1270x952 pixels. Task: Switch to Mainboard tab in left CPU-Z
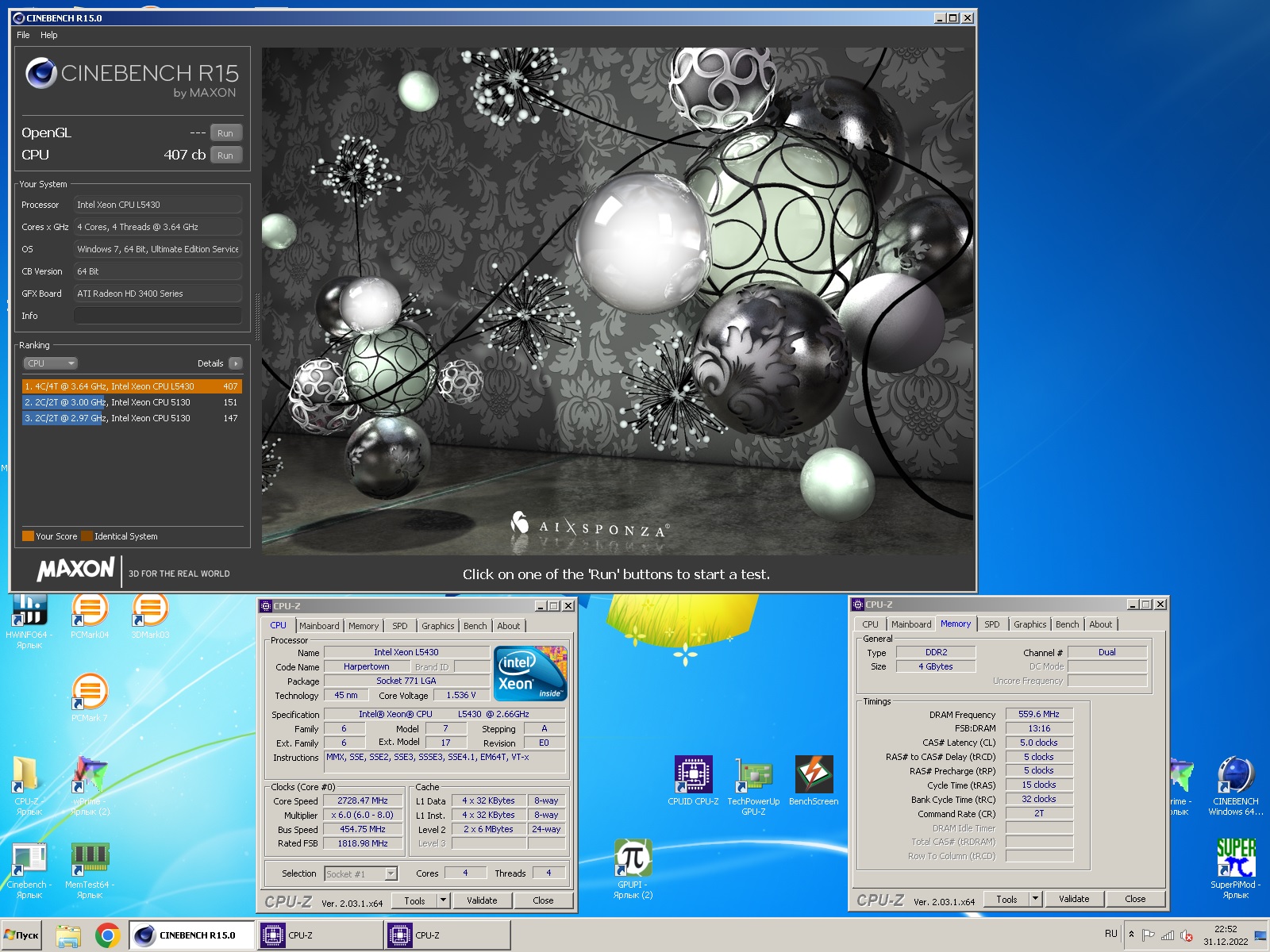coord(319,626)
